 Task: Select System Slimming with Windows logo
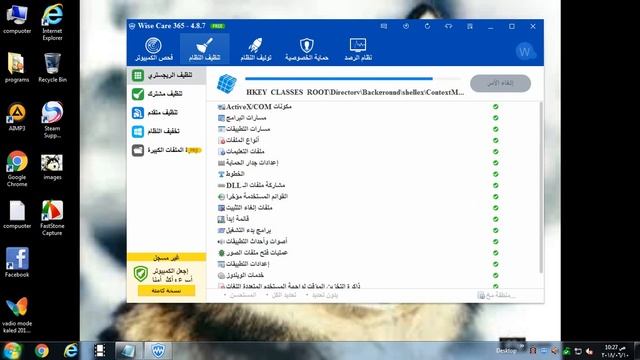pyautogui.click(x=167, y=131)
